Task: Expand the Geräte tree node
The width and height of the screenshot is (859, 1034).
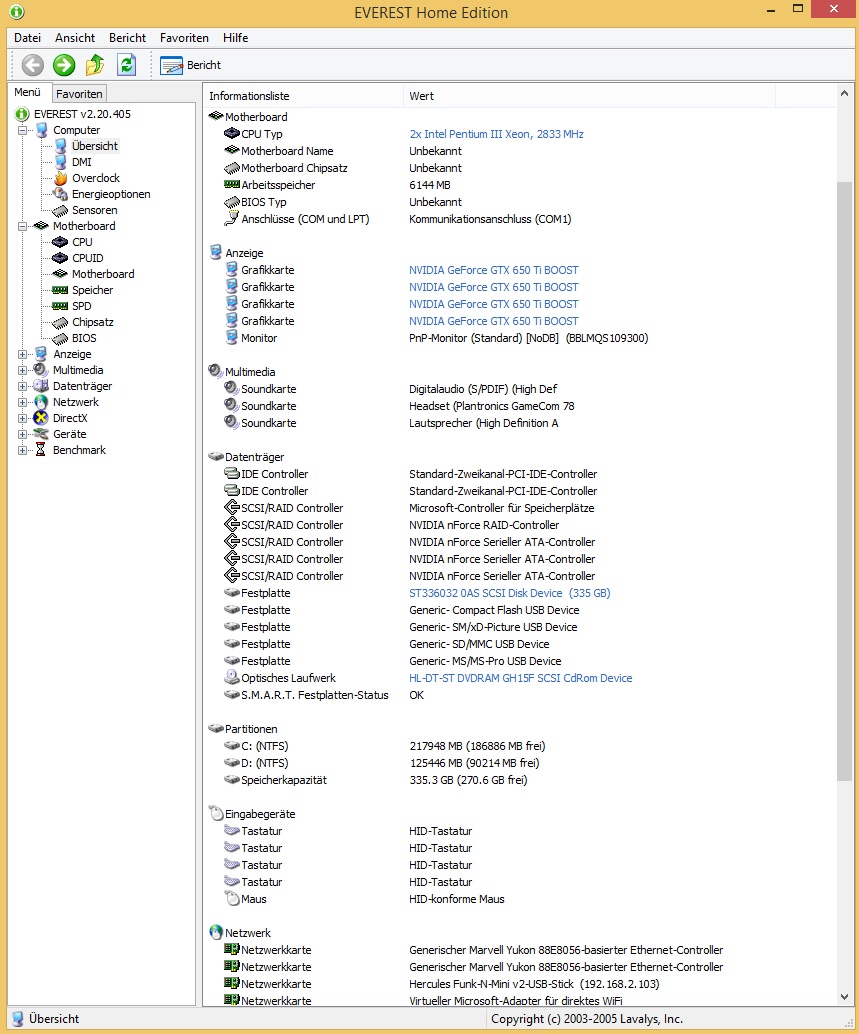Action: click(22, 435)
